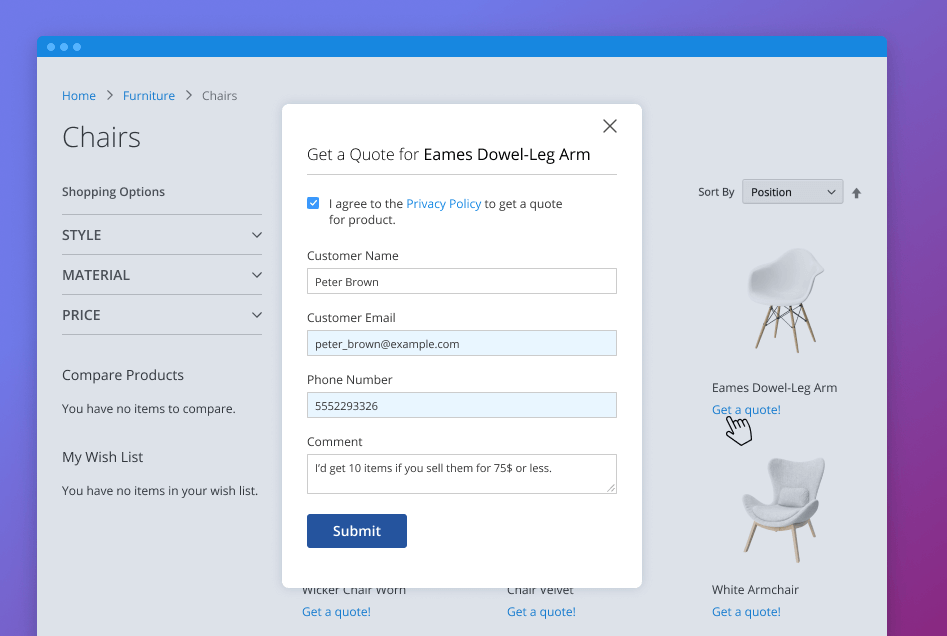Screen dimensions: 947x636
Task: Open the Sort By dropdown showing Position
Action: (792, 191)
